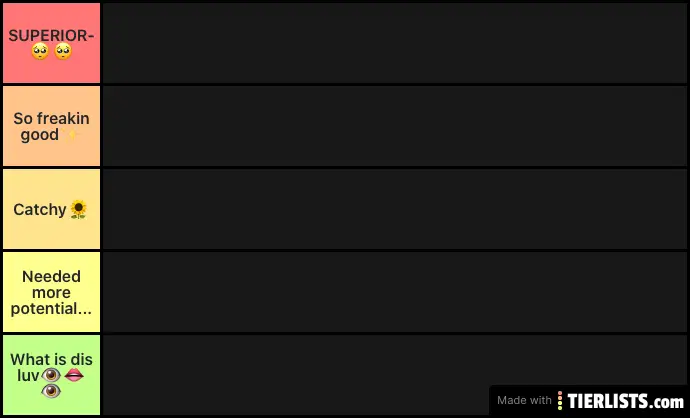Image resolution: width=690 pixels, height=419 pixels.
Task: Click the colored dots TierLists logo icon
Action: 560,401
